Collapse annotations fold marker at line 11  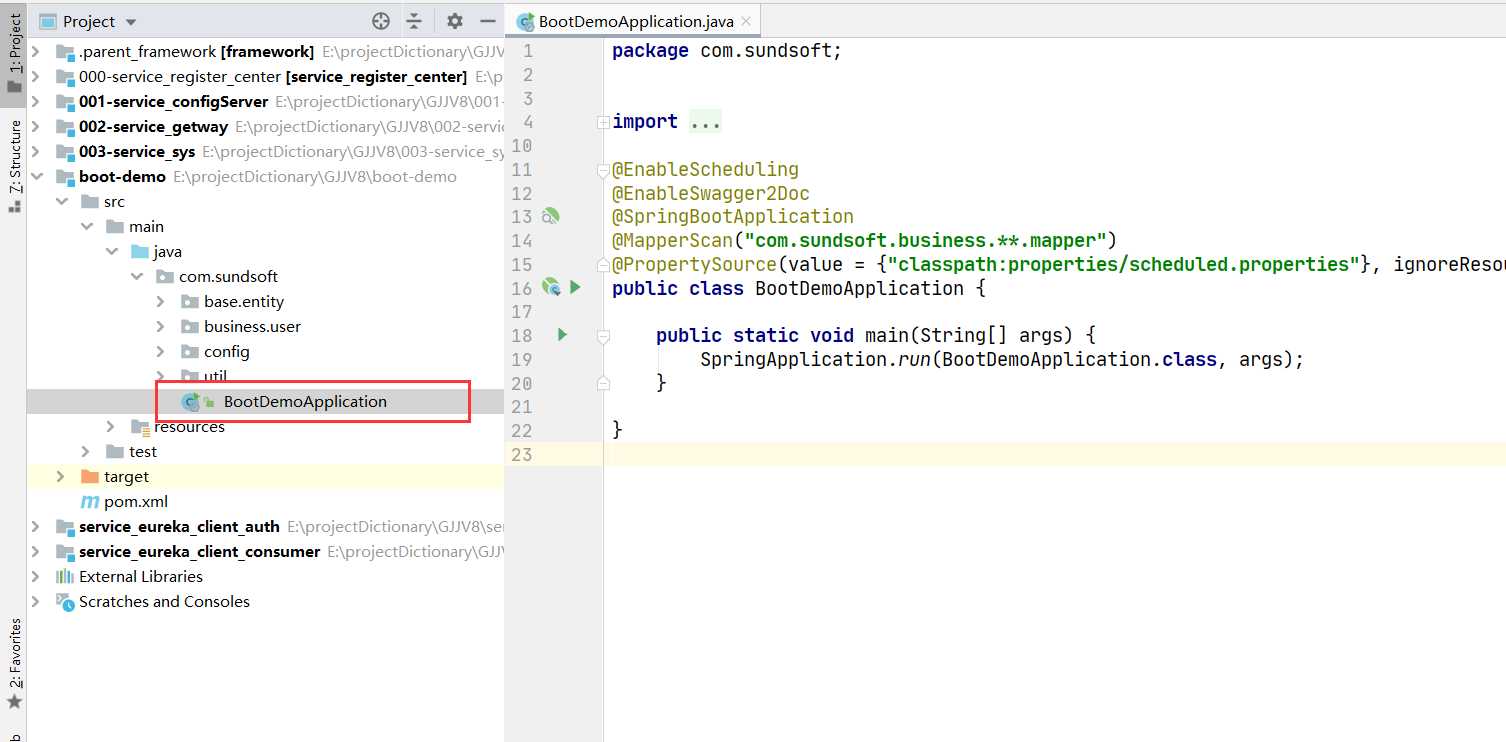click(602, 169)
